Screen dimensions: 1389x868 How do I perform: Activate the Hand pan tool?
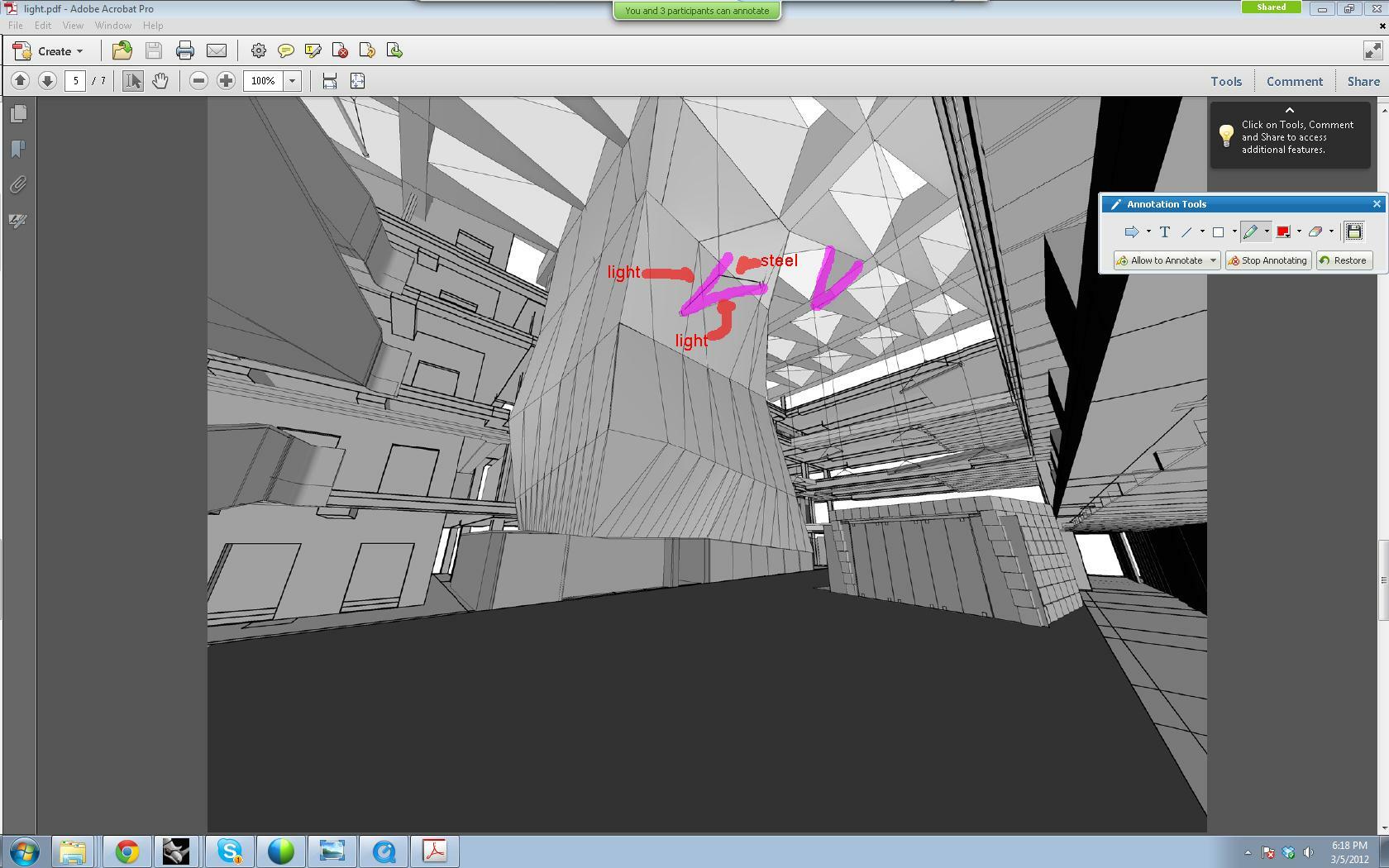(x=160, y=81)
